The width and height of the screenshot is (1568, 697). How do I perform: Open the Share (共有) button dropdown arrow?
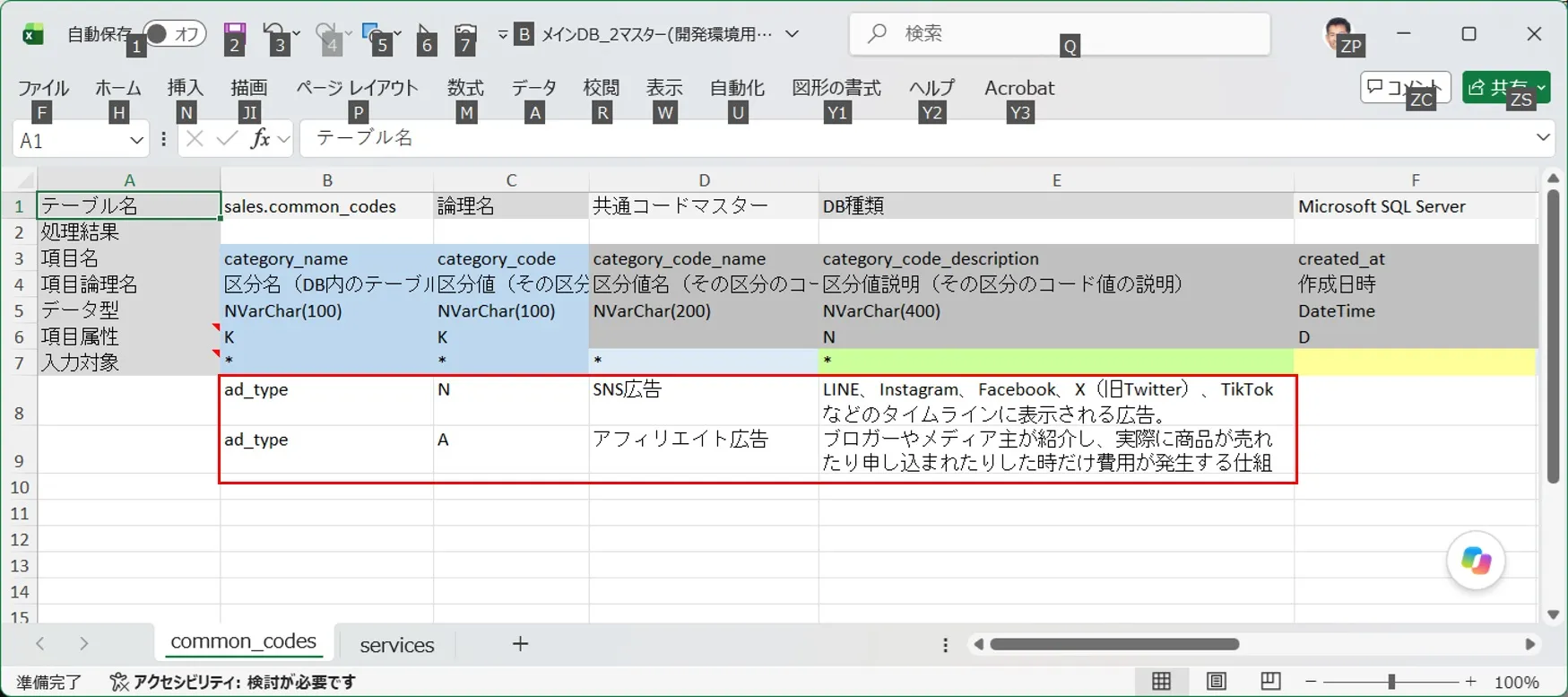pyautogui.click(x=1542, y=87)
